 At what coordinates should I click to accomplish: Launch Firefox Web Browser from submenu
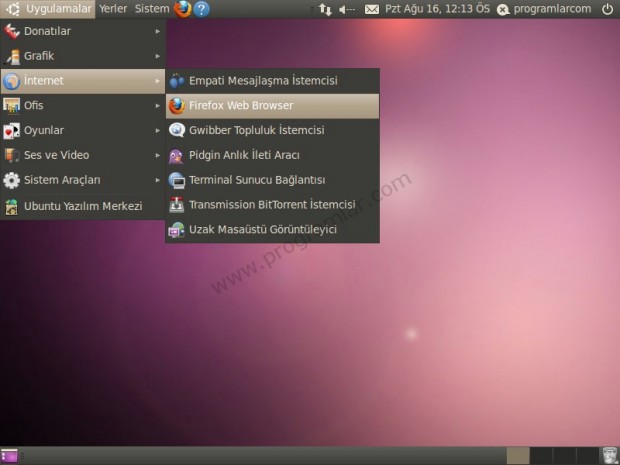pos(272,106)
